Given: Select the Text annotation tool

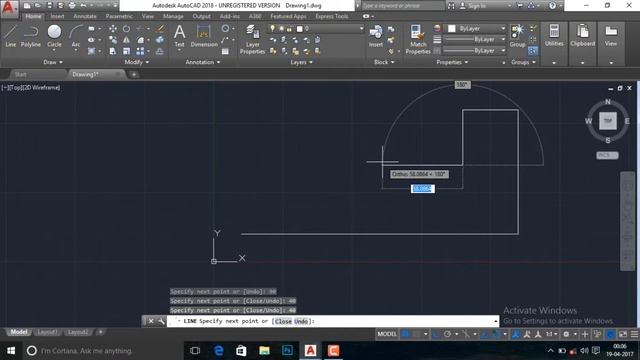Looking at the screenshot, I should (180, 36).
